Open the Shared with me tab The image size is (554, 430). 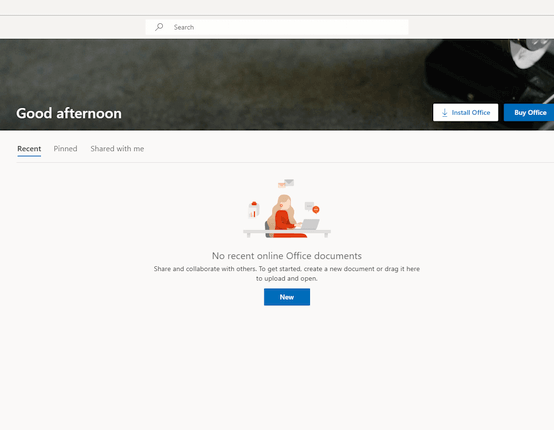tap(117, 149)
